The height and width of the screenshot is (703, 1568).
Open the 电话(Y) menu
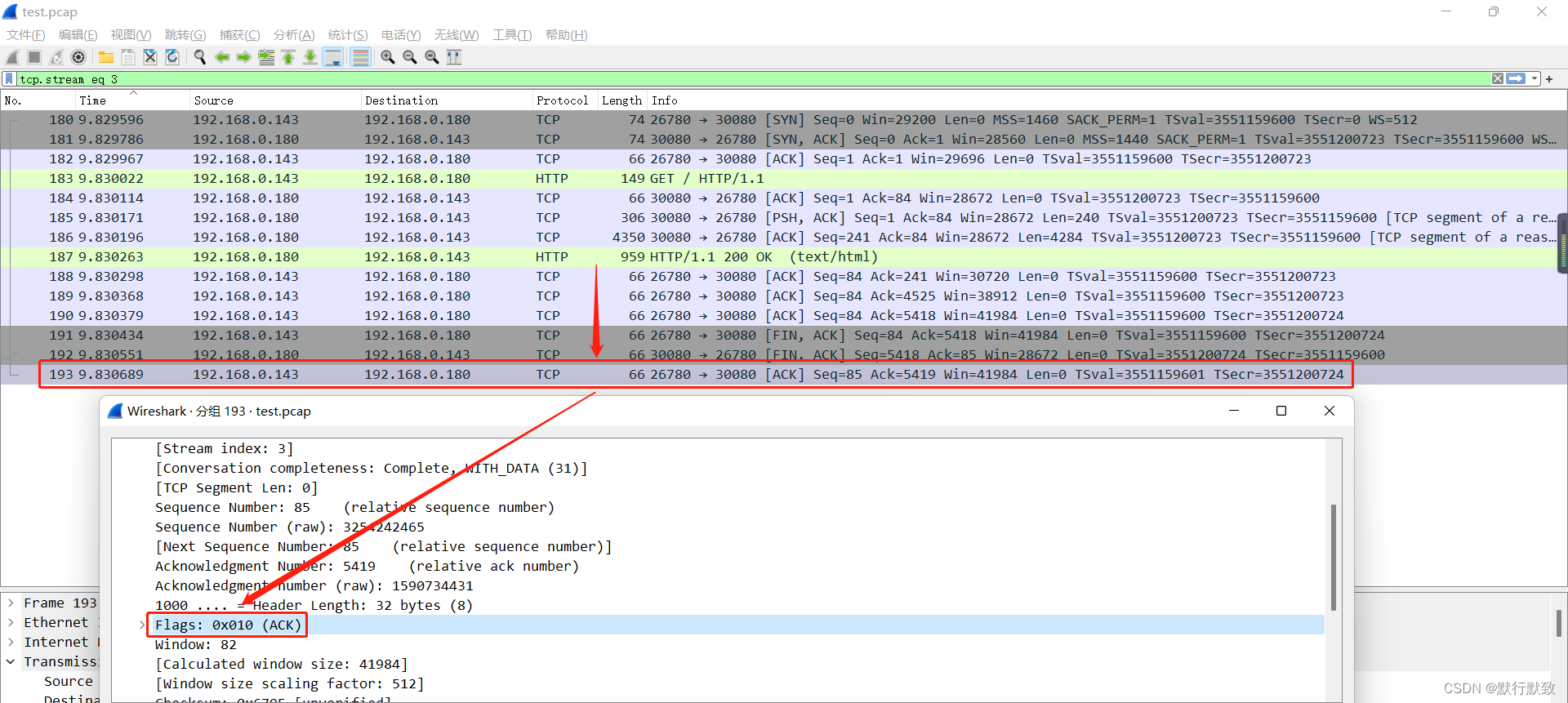[x=401, y=35]
